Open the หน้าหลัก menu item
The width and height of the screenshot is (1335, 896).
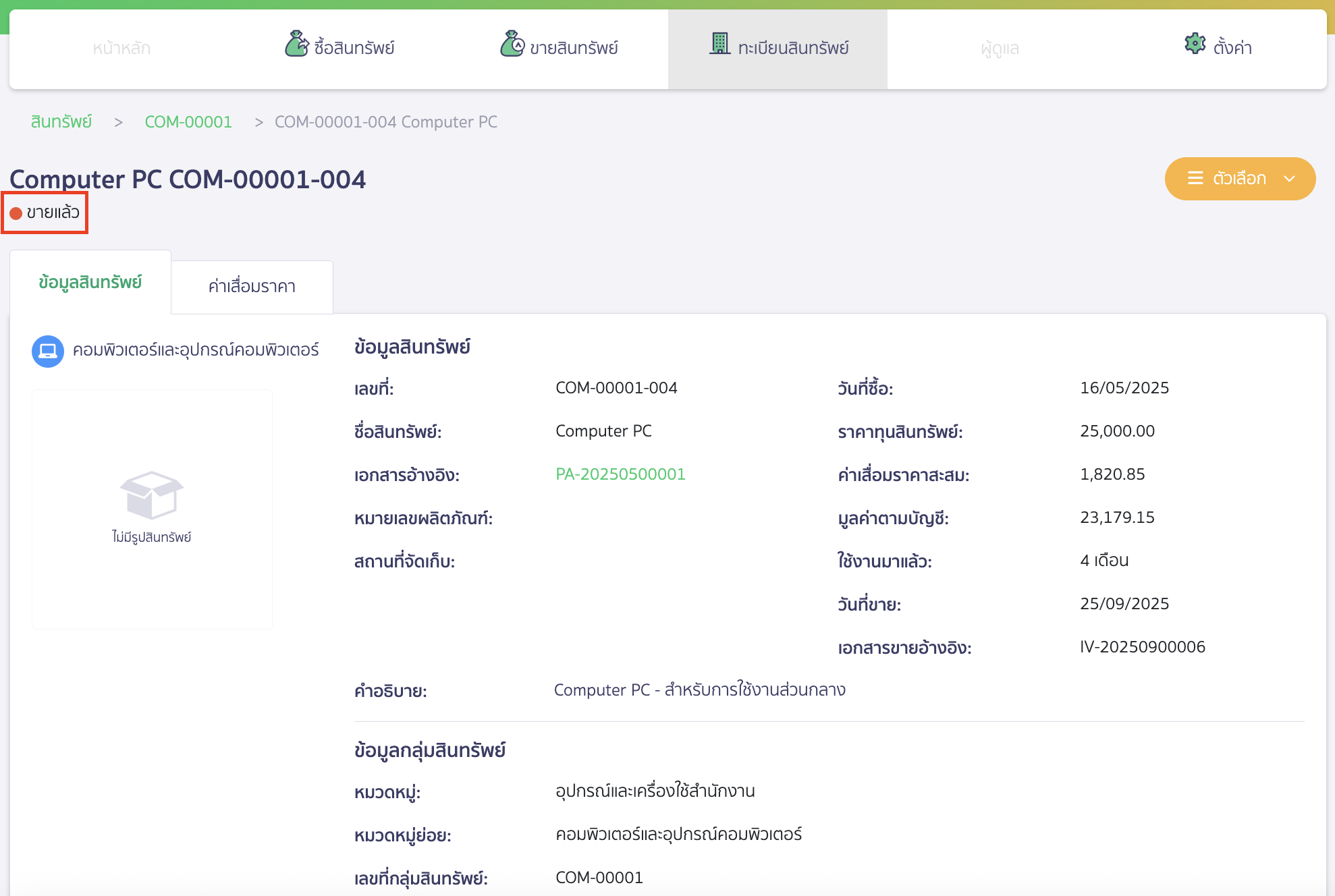point(121,47)
